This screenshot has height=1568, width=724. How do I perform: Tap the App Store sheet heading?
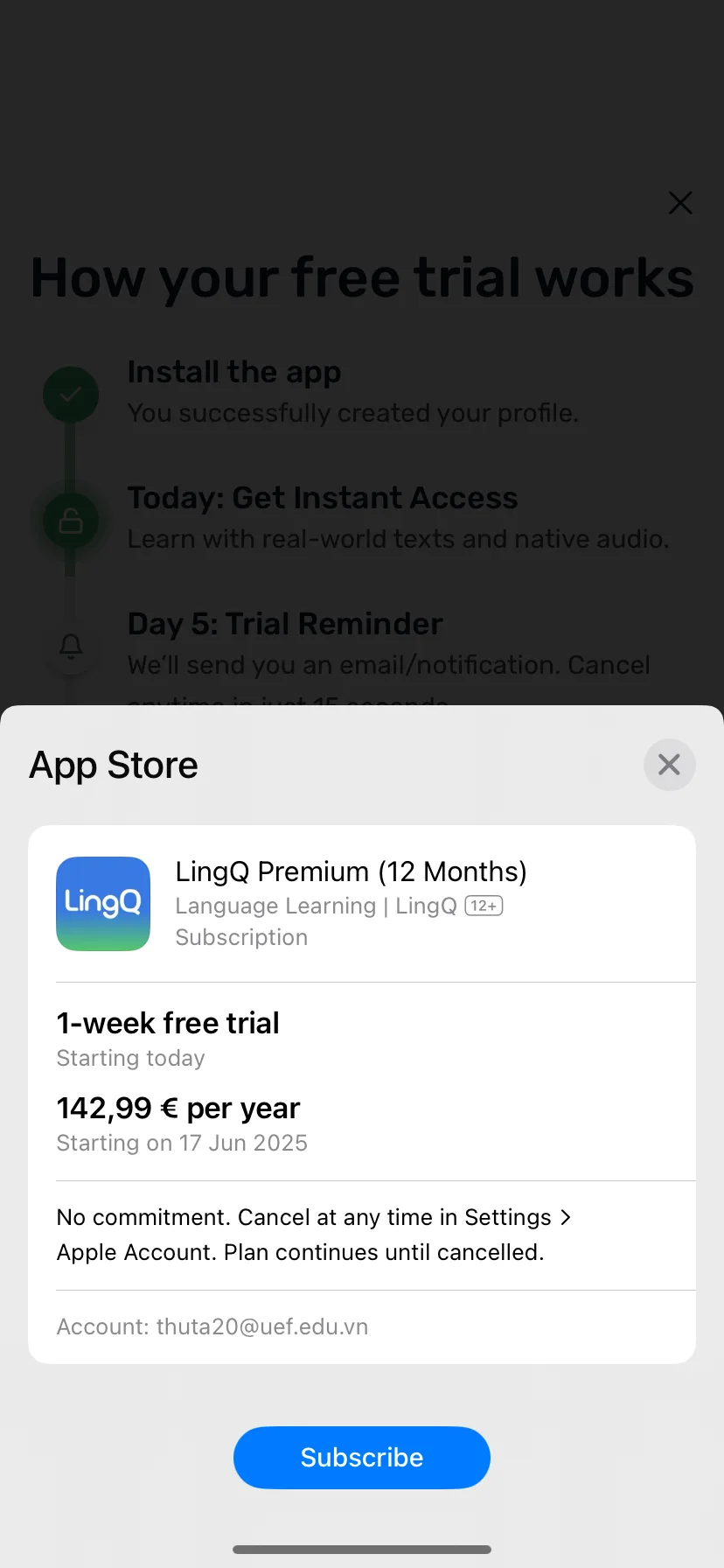[x=114, y=765]
